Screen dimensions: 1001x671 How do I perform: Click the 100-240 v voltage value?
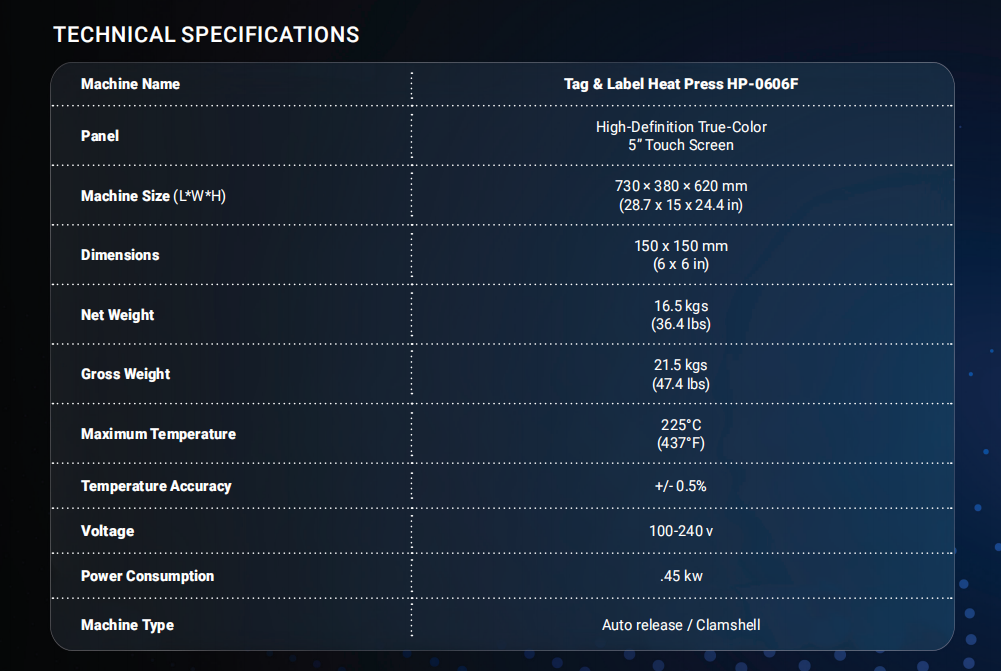point(681,531)
